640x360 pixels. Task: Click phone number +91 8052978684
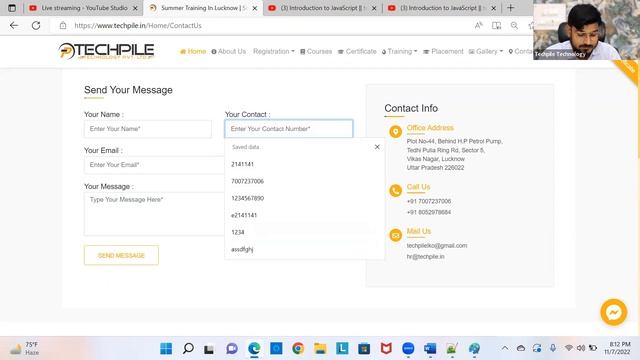click(x=429, y=212)
